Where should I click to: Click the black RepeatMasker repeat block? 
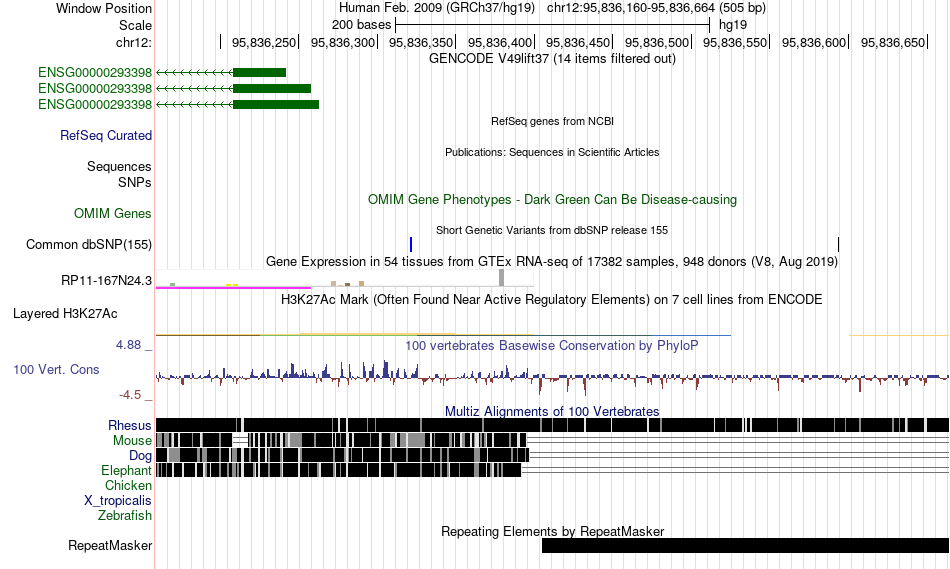click(745, 545)
